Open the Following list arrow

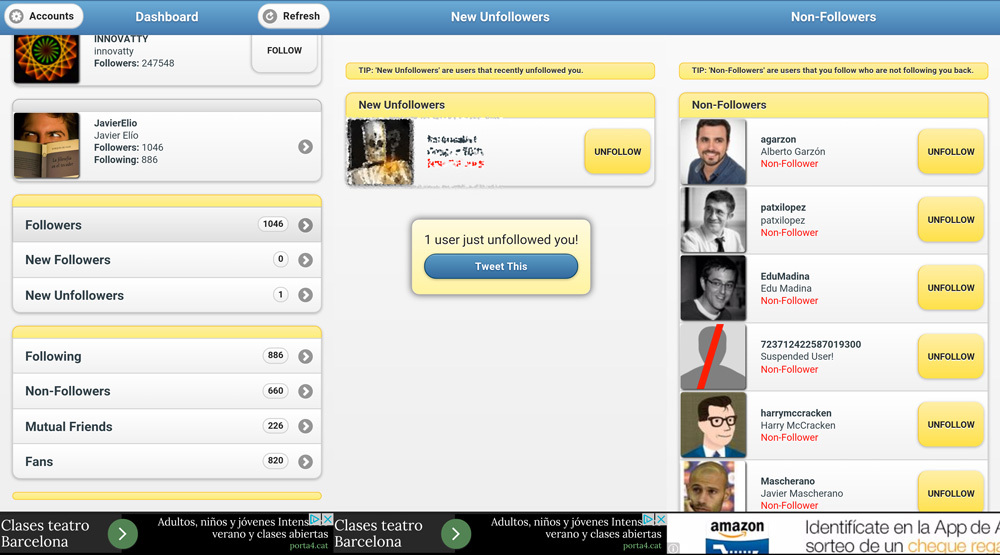305,356
